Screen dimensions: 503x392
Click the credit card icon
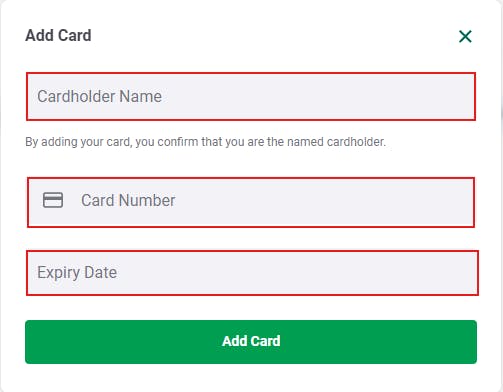53,200
